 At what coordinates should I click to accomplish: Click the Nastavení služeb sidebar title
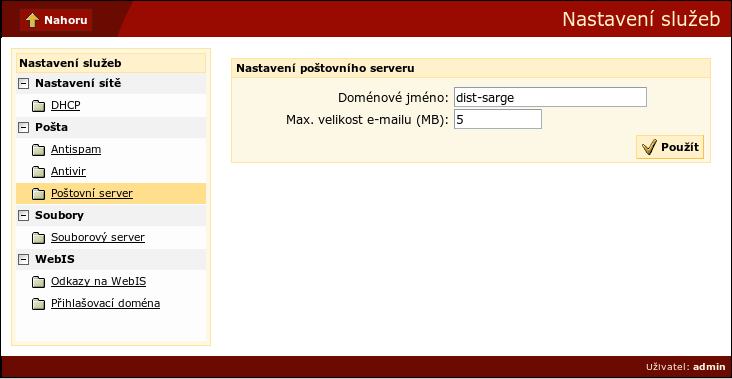pos(70,63)
